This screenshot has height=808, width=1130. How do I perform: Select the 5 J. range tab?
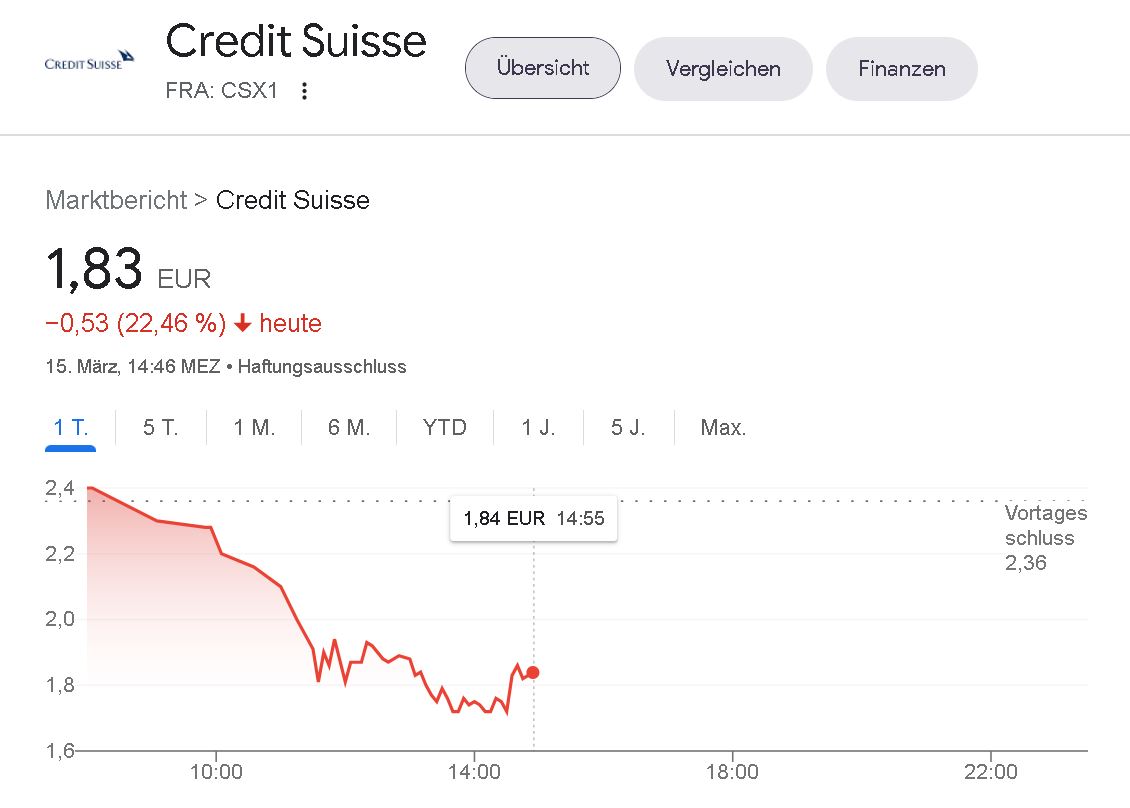[628, 427]
